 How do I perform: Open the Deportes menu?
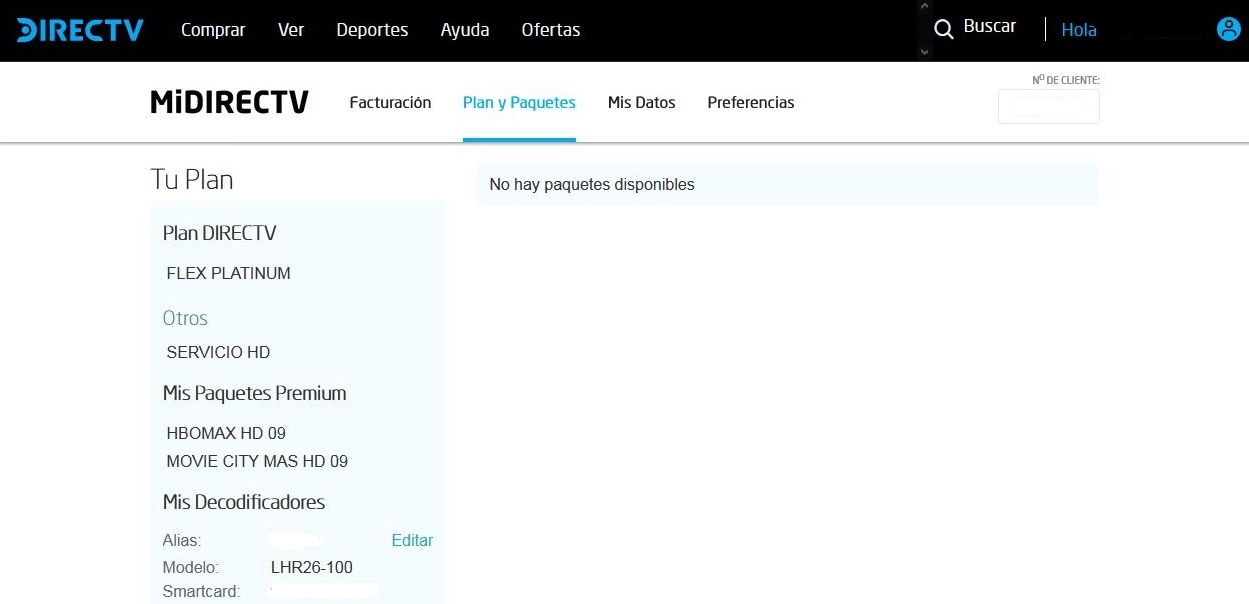[x=372, y=30]
